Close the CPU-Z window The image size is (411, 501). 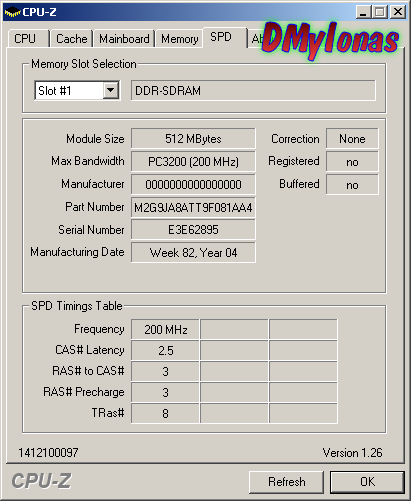(398, 12)
